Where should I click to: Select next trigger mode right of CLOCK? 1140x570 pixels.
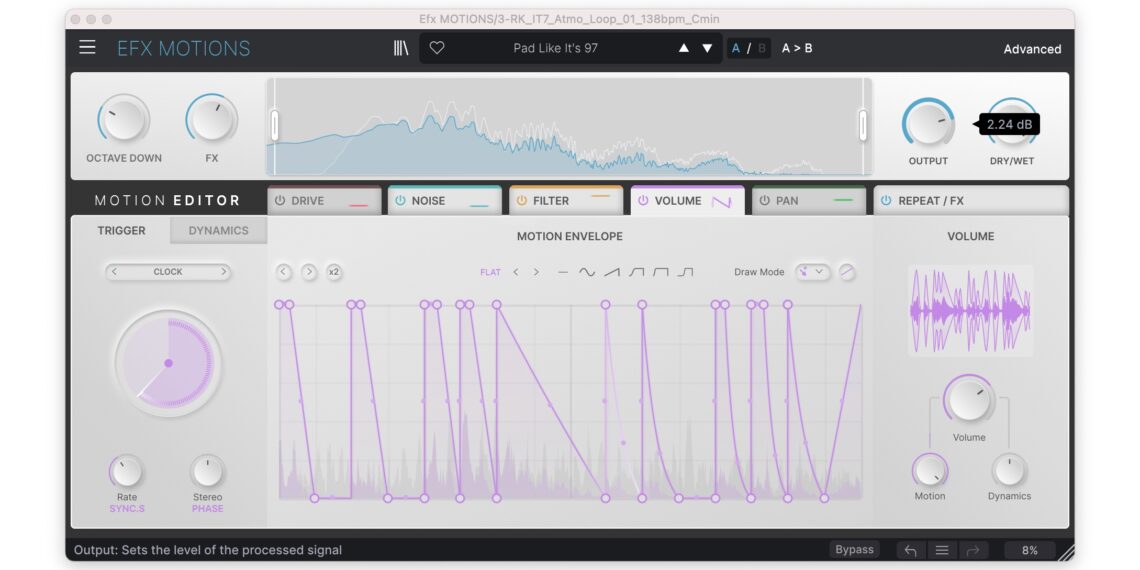[223, 272]
